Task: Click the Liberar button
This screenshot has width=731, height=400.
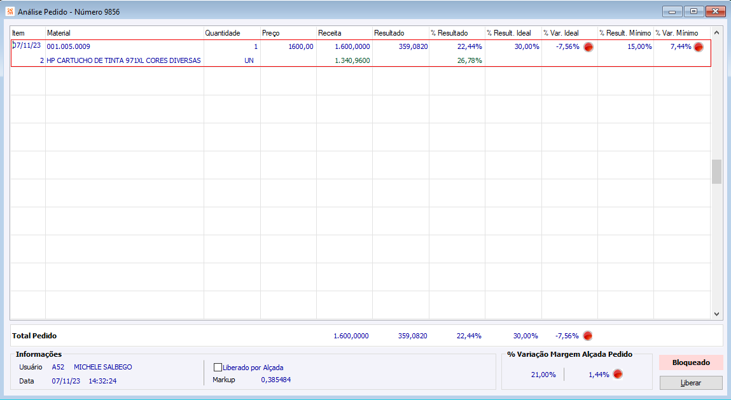Action: pos(690,383)
